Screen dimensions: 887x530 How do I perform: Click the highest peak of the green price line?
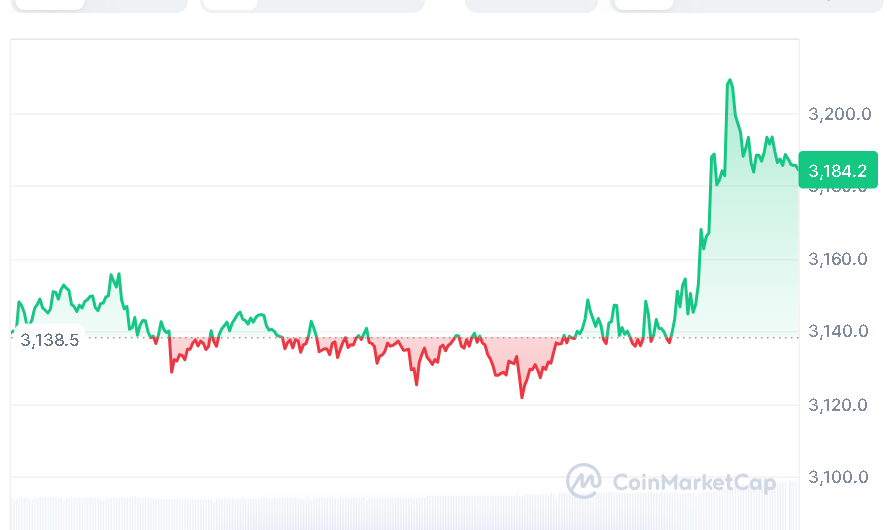coord(729,80)
